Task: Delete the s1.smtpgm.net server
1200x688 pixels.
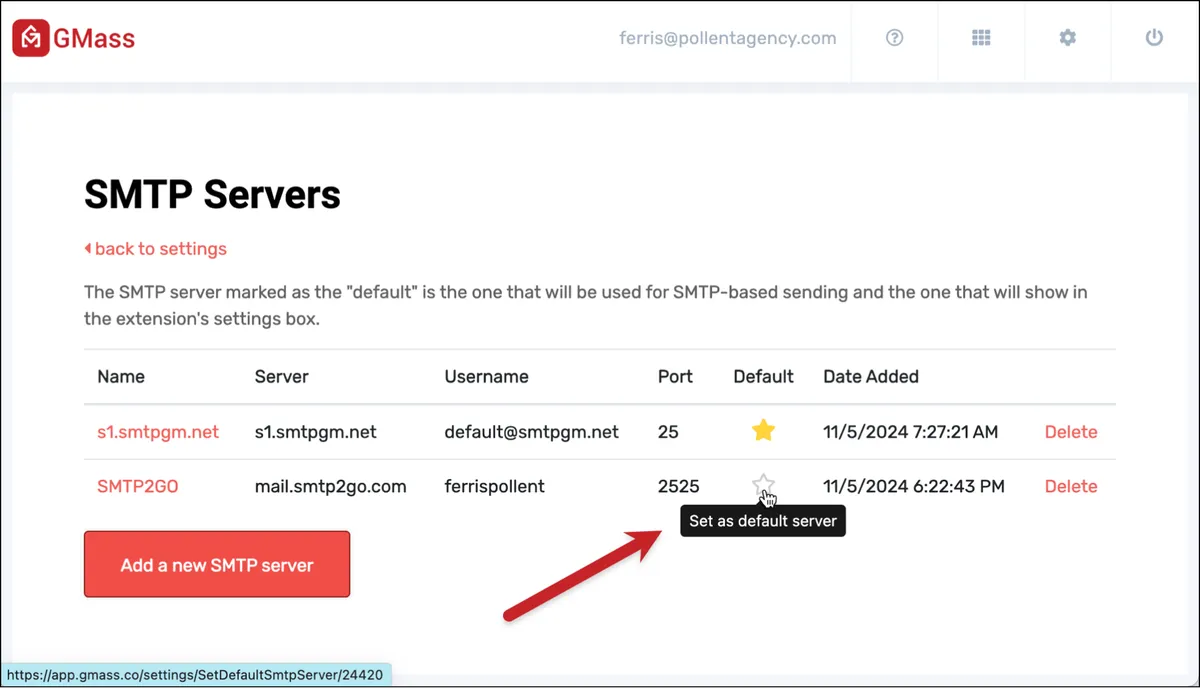Action: click(1071, 432)
